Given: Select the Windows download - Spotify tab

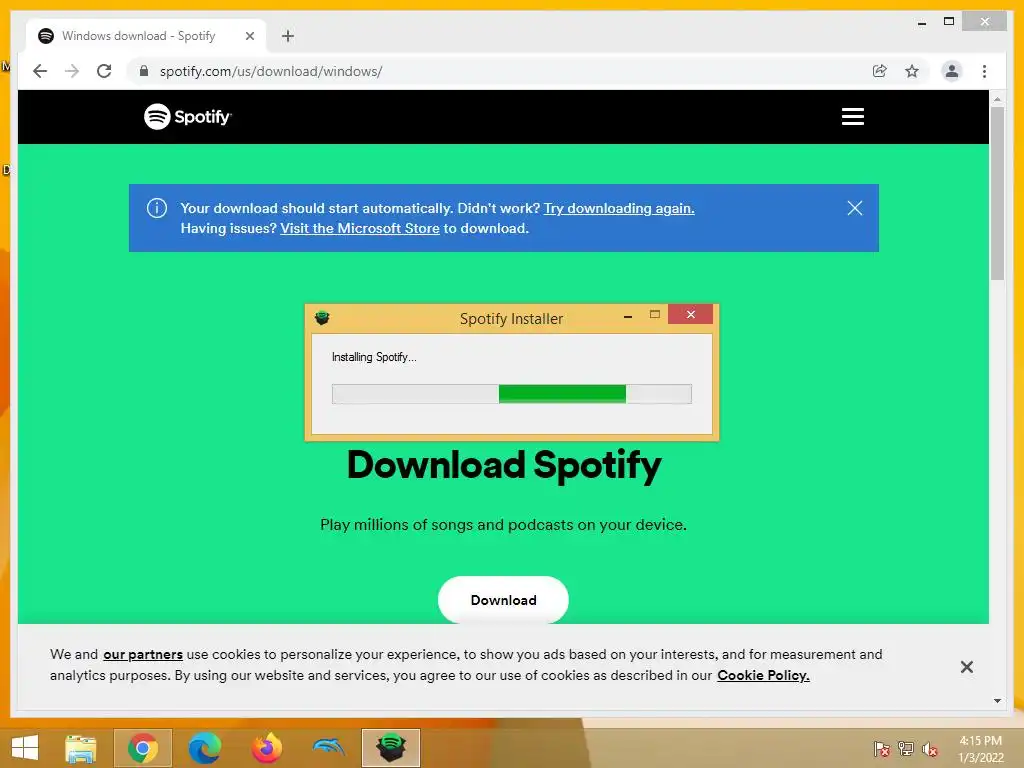Looking at the screenshot, I should tap(146, 36).
